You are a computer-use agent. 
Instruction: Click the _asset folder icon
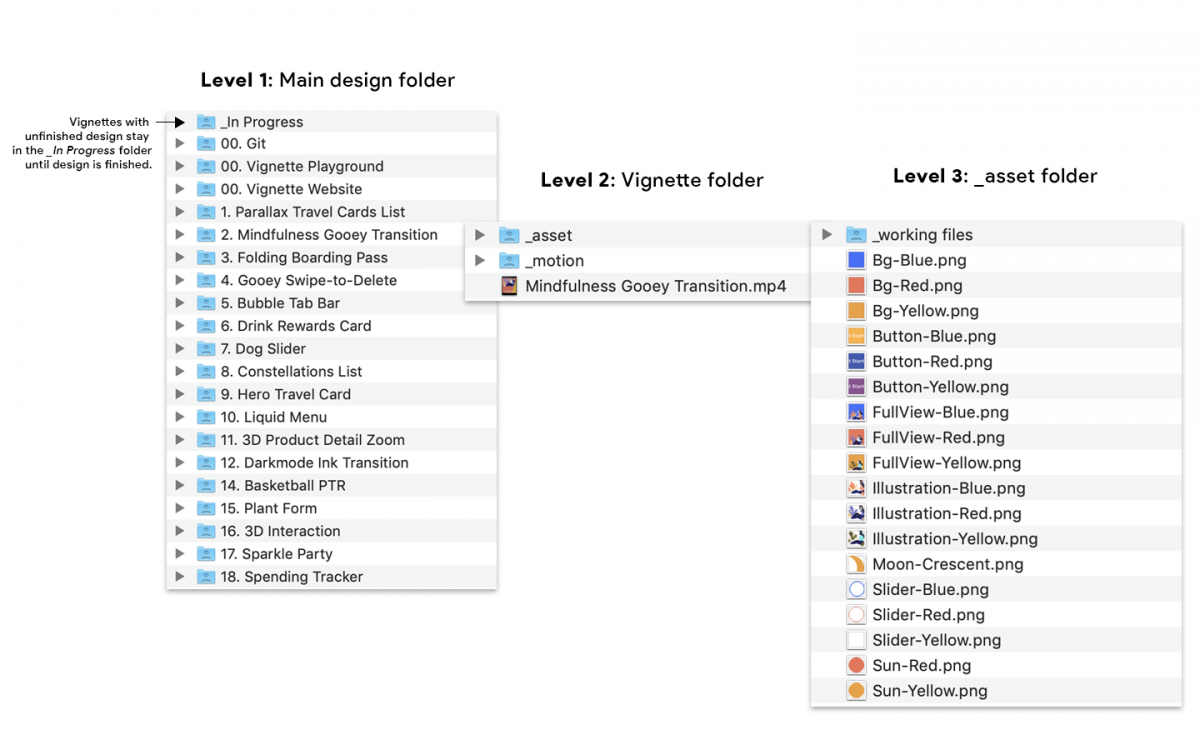tap(508, 235)
